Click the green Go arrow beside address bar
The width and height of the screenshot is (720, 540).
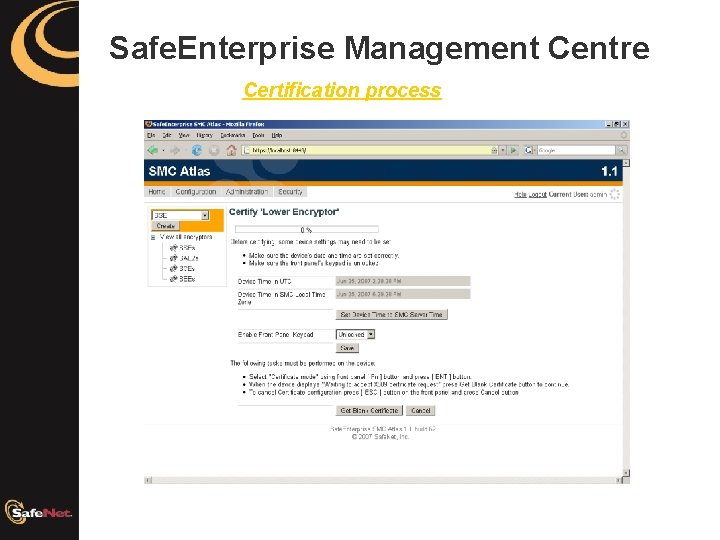coord(513,150)
